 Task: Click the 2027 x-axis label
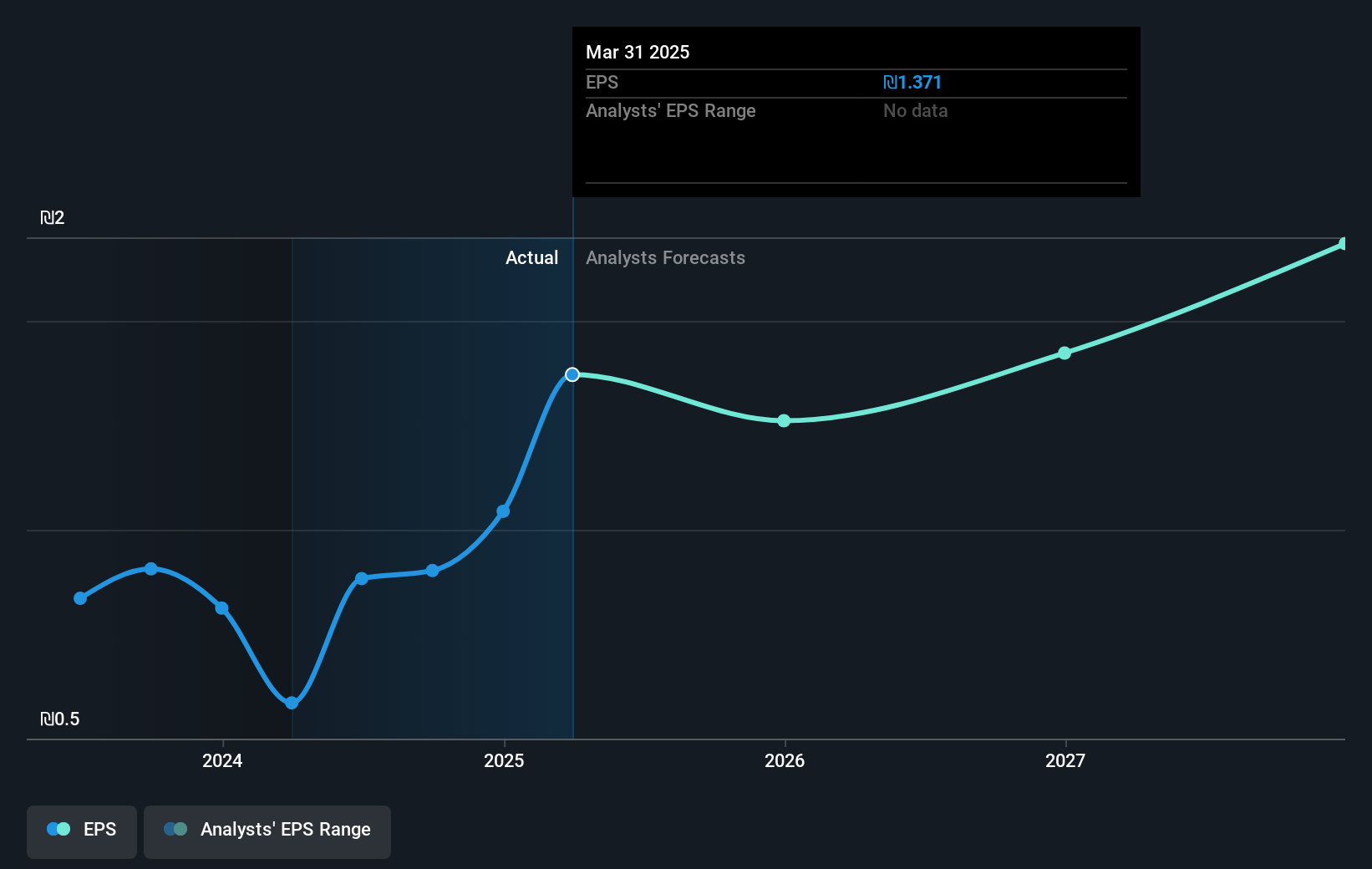pos(1065,760)
